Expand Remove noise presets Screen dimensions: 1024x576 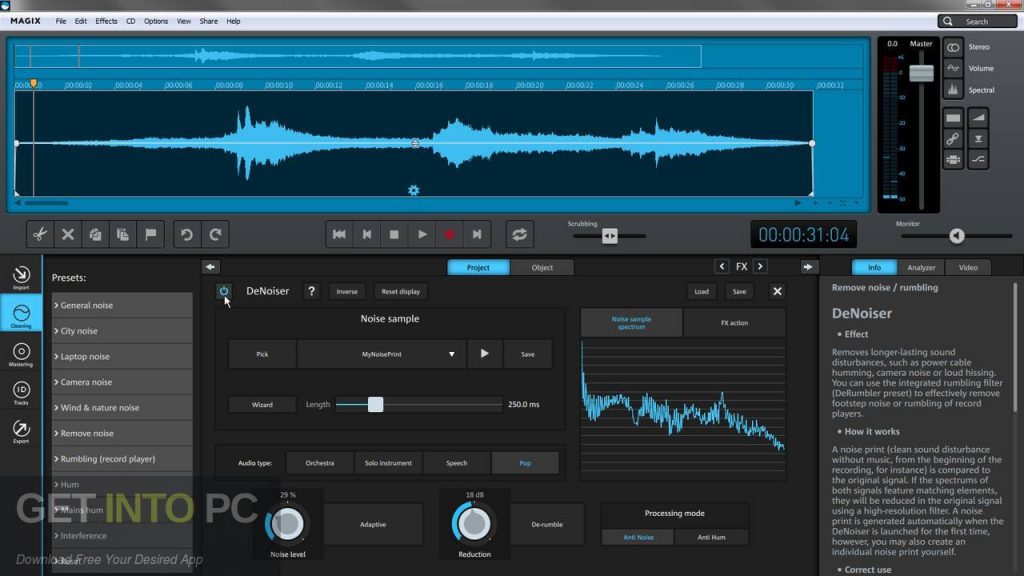[122, 433]
